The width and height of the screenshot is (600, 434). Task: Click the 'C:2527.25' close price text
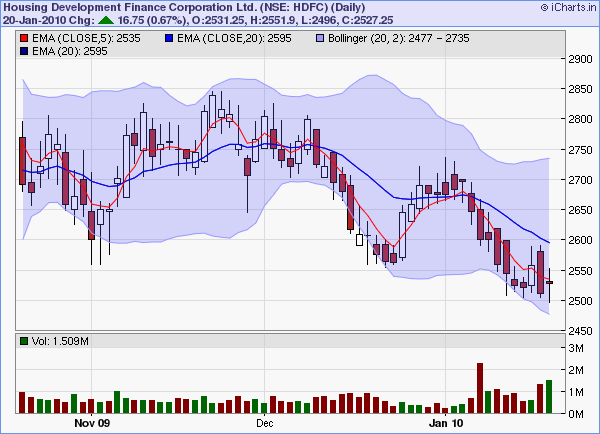point(368,20)
